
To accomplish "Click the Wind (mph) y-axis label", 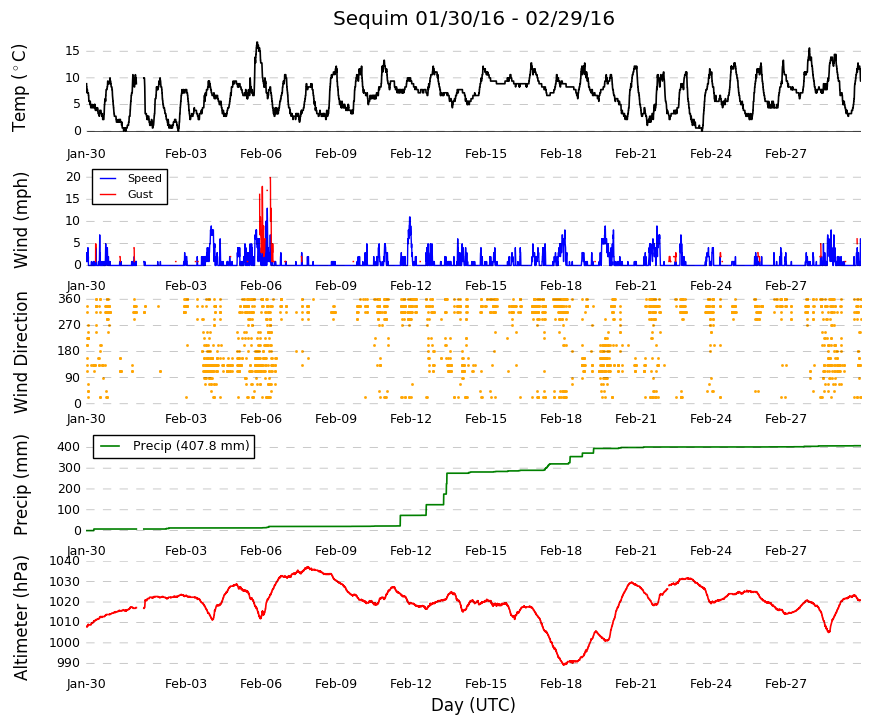I will point(20,221).
